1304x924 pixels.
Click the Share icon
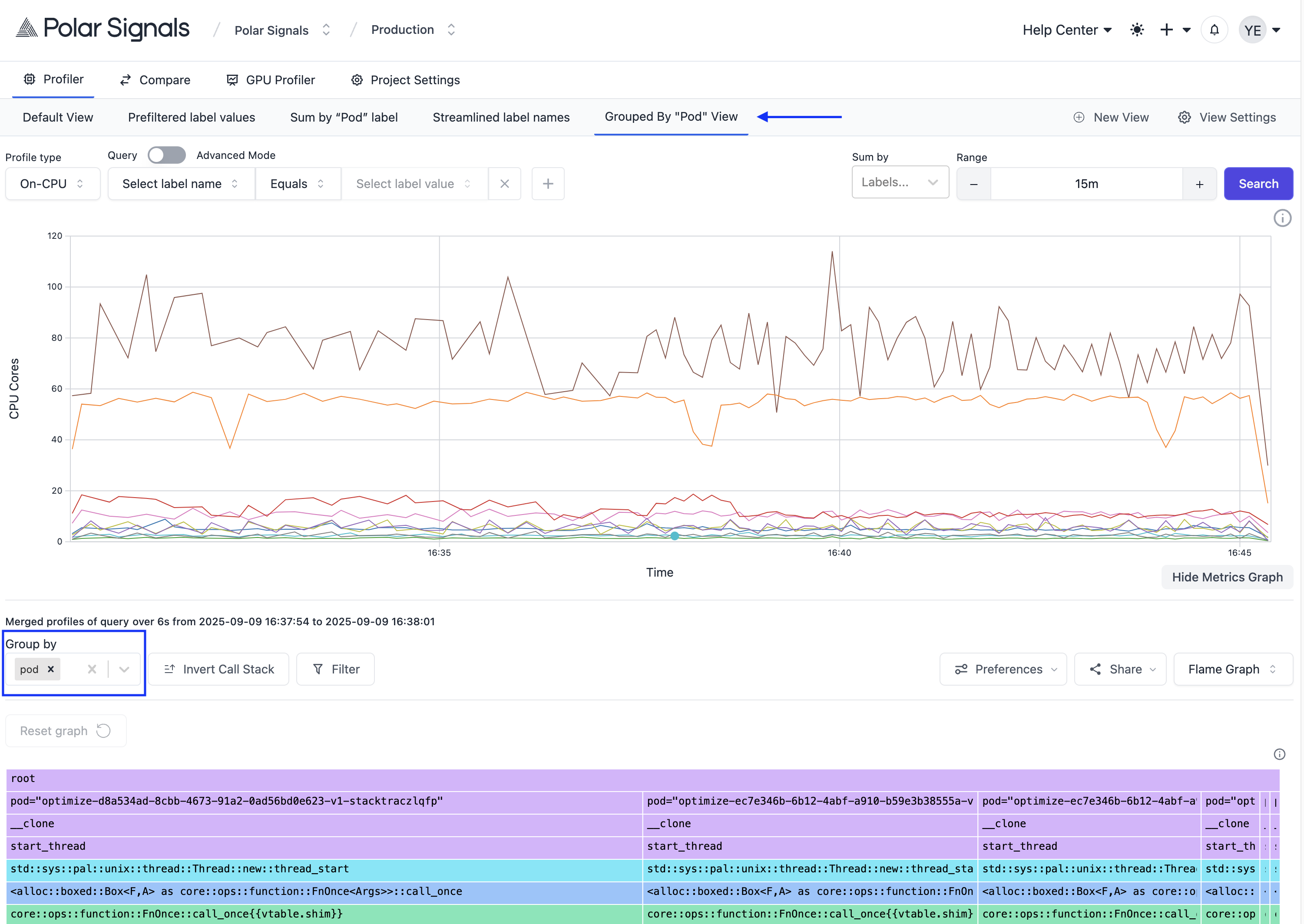(1095, 669)
